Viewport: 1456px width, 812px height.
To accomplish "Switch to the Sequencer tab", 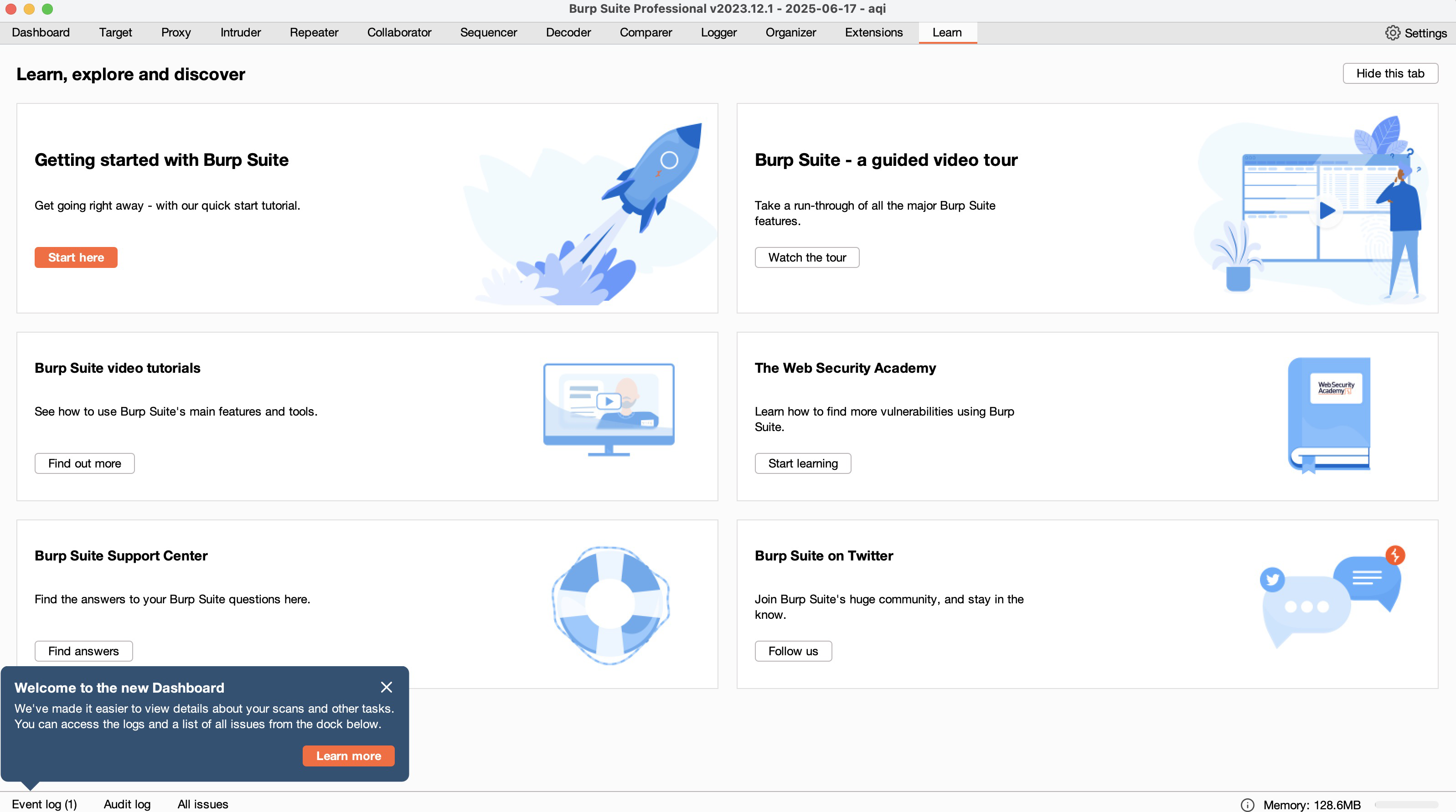I will [488, 33].
